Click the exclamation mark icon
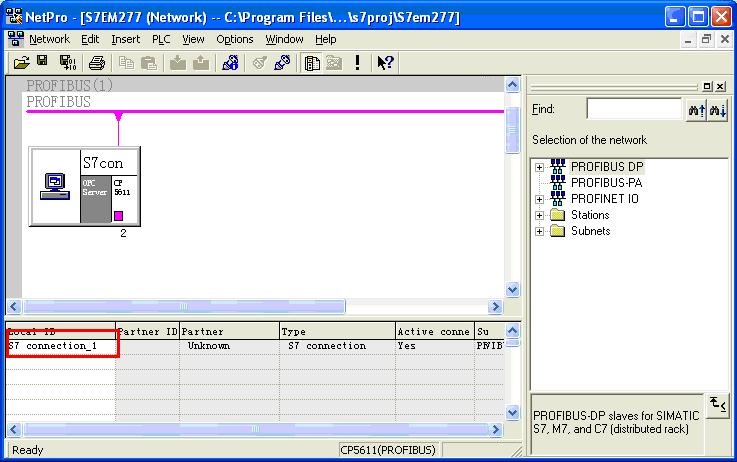 pos(358,63)
